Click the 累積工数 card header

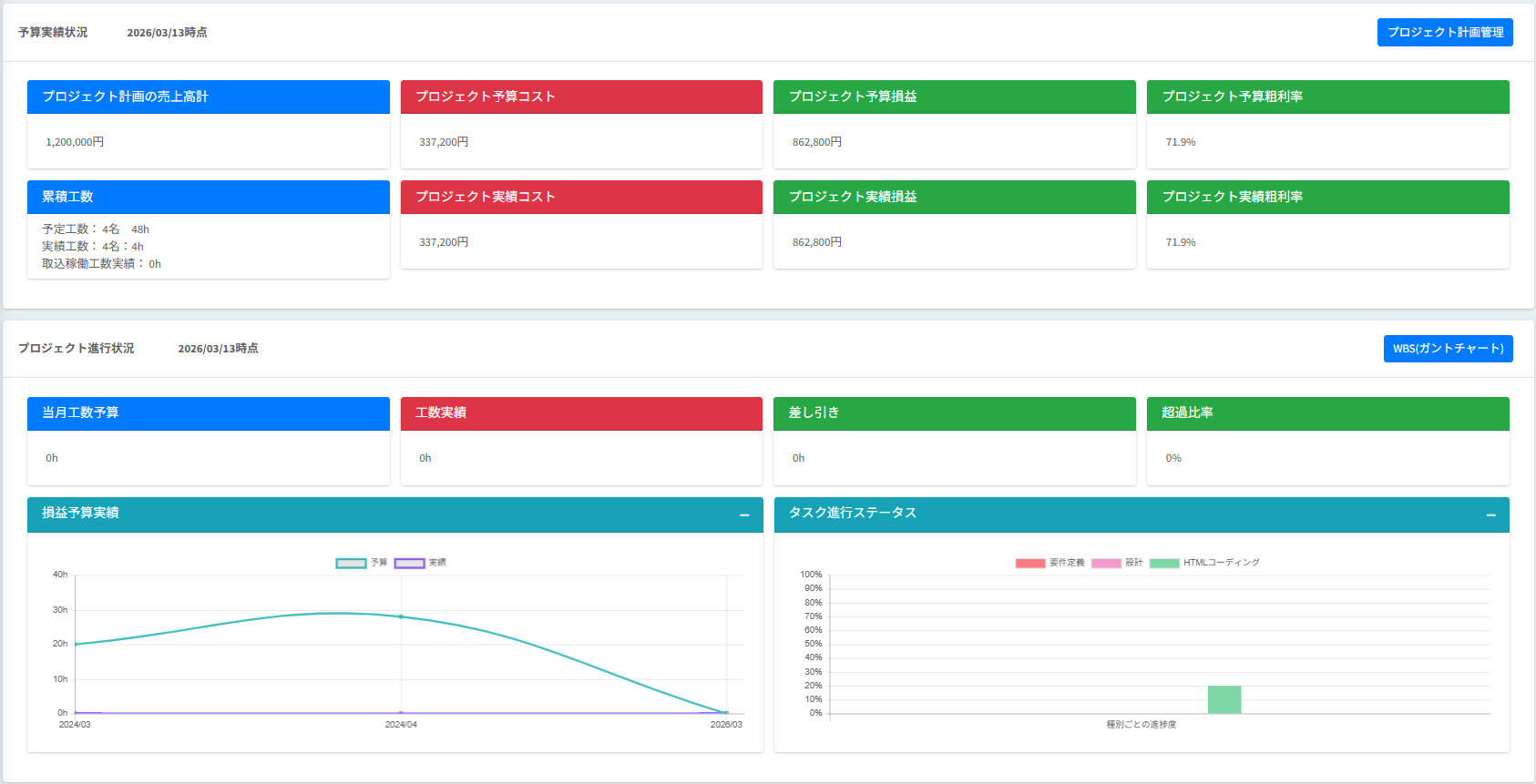208,197
